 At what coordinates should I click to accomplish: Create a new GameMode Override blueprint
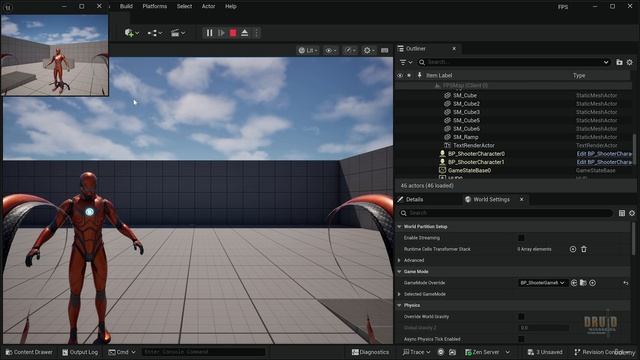pyautogui.click(x=593, y=283)
